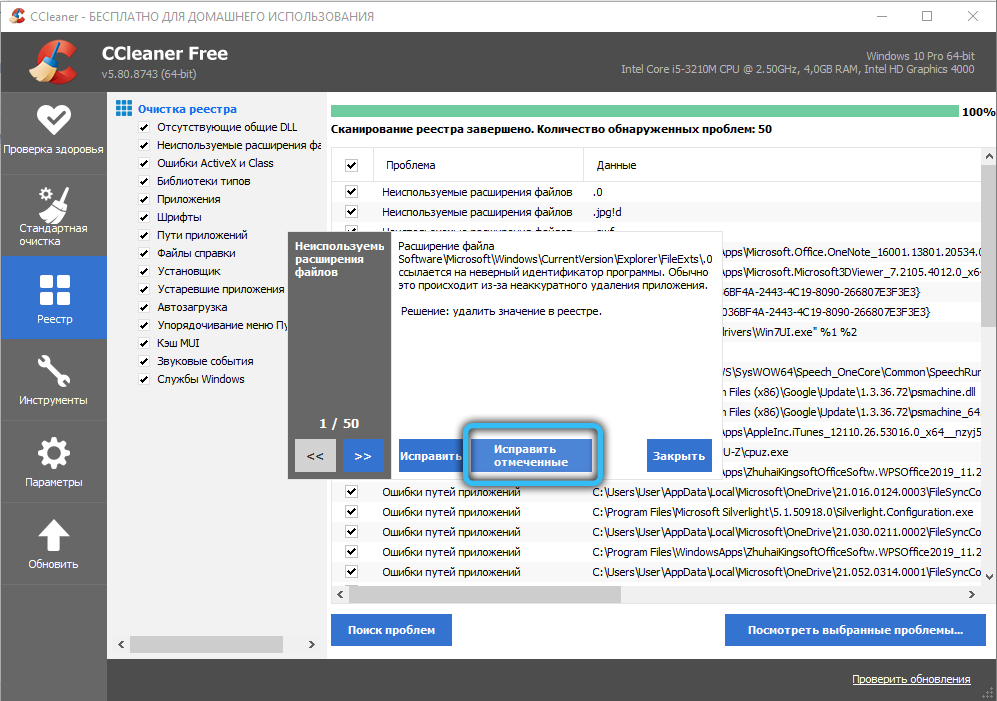Open the Tools wrench icon
997x701 pixels.
click(x=53, y=370)
